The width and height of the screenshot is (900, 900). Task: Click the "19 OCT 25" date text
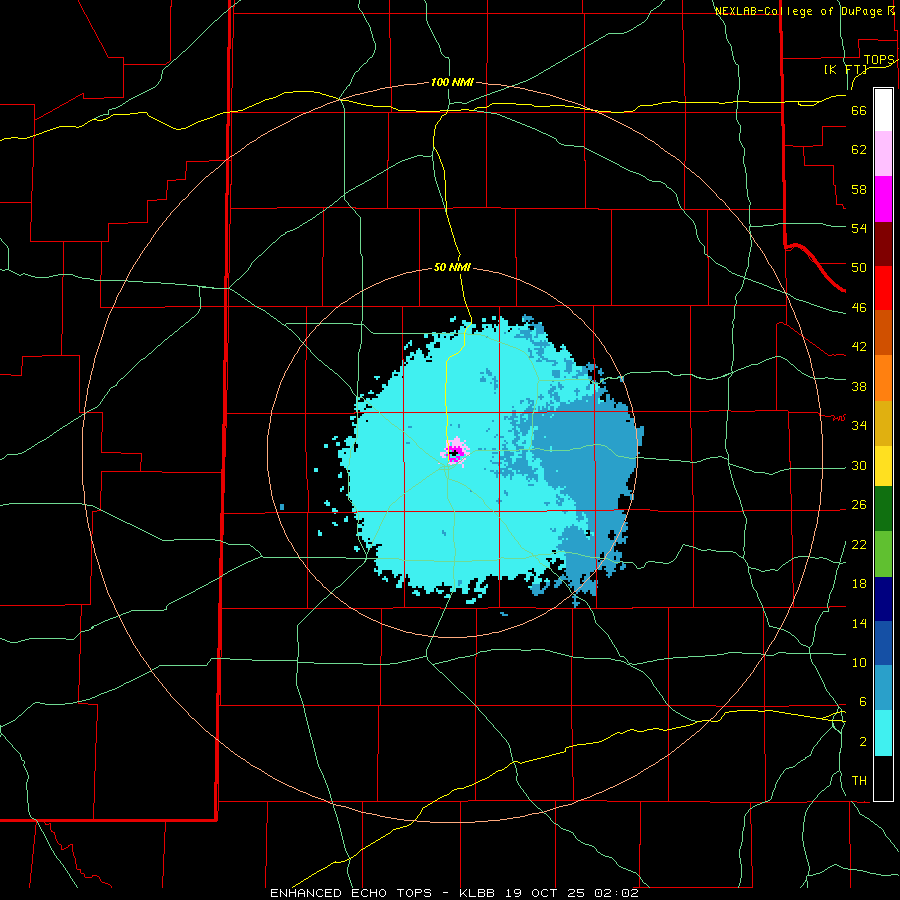[547, 893]
